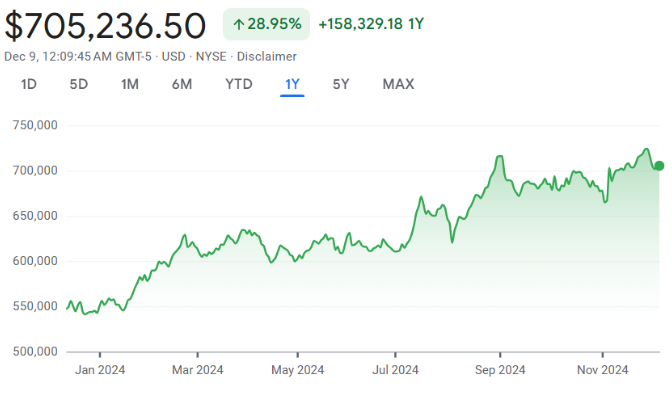Switch to the 1M range tab
Image resolution: width=672 pixels, height=400 pixels.
coord(130,84)
